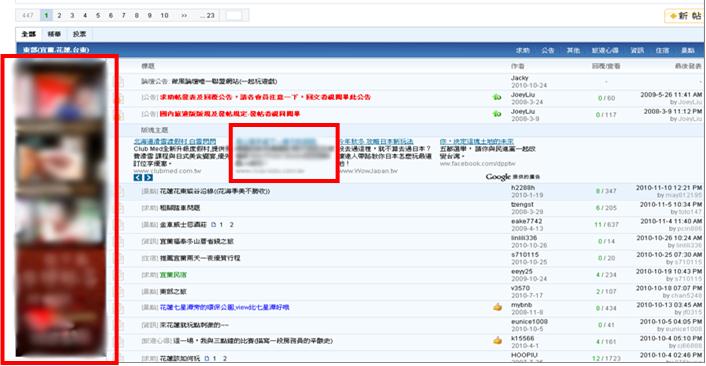Open author profile tzengst

coord(522,204)
